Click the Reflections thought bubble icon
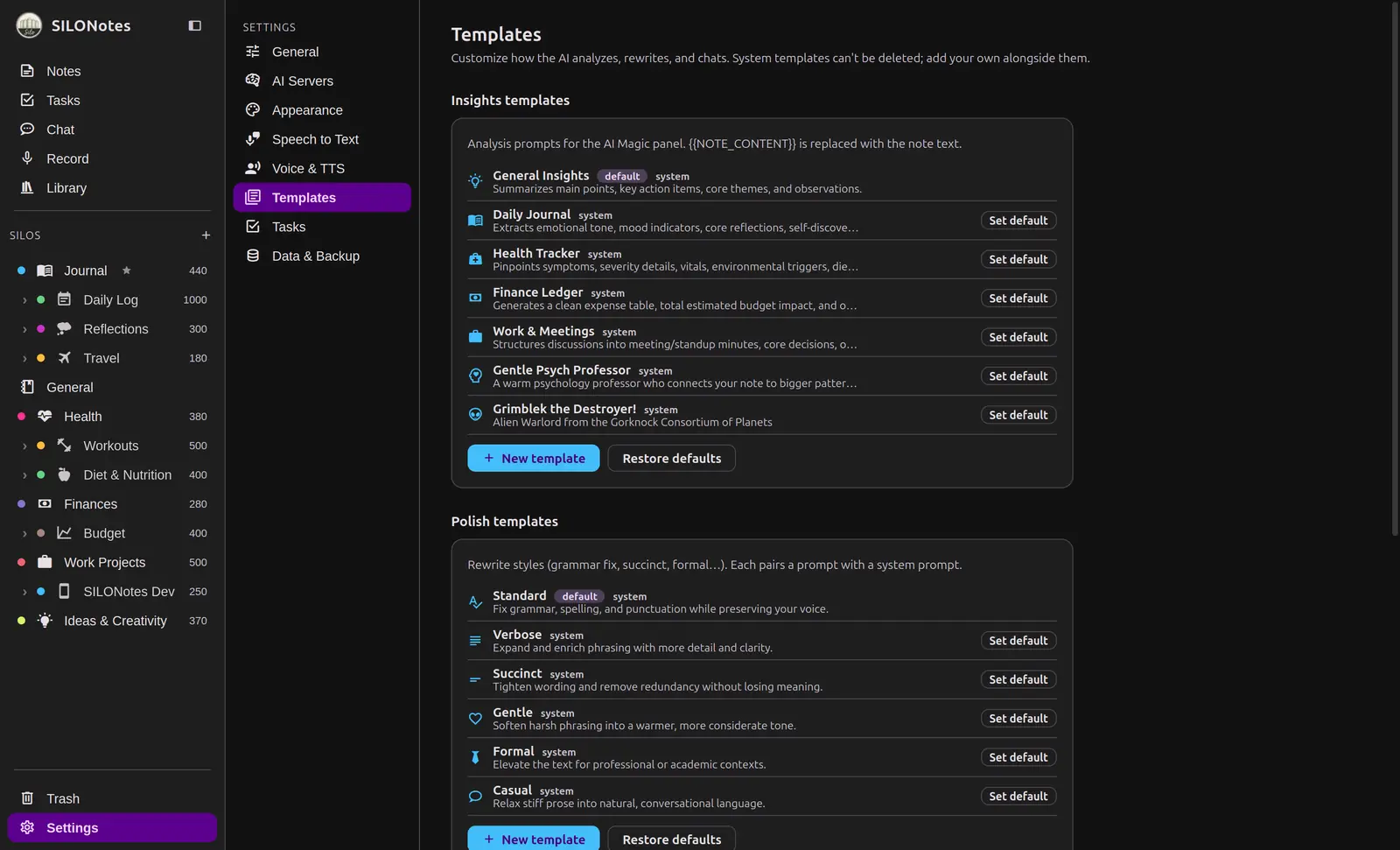1400x850 pixels. tap(64, 329)
